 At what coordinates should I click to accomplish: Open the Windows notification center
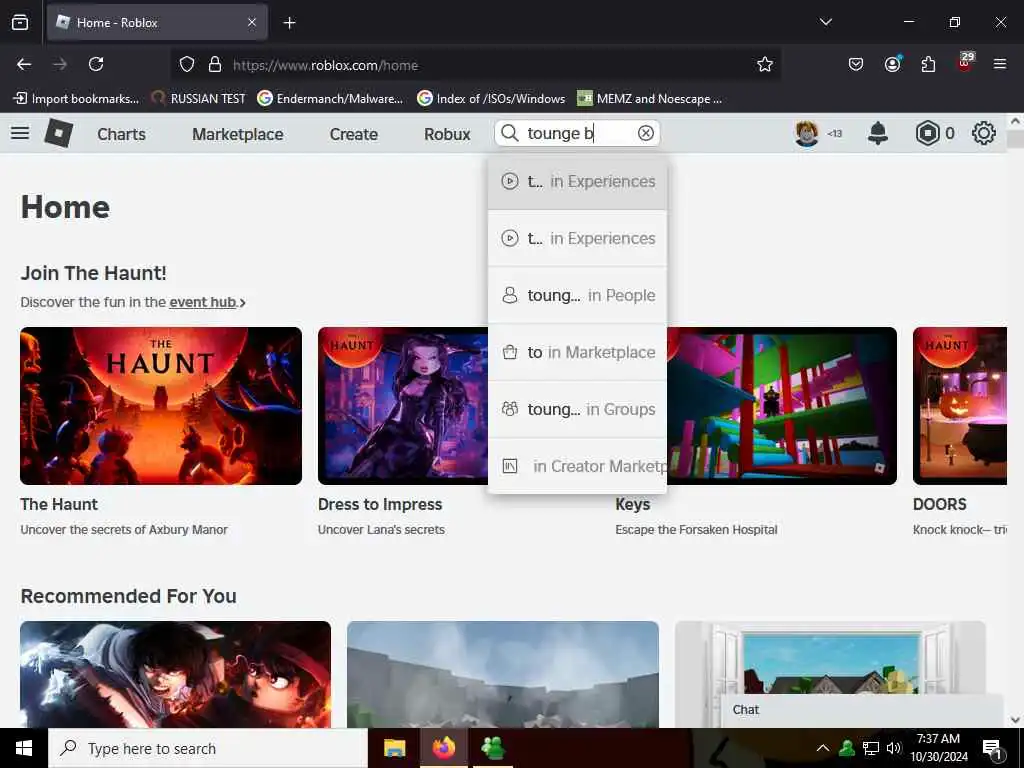[x=993, y=748]
